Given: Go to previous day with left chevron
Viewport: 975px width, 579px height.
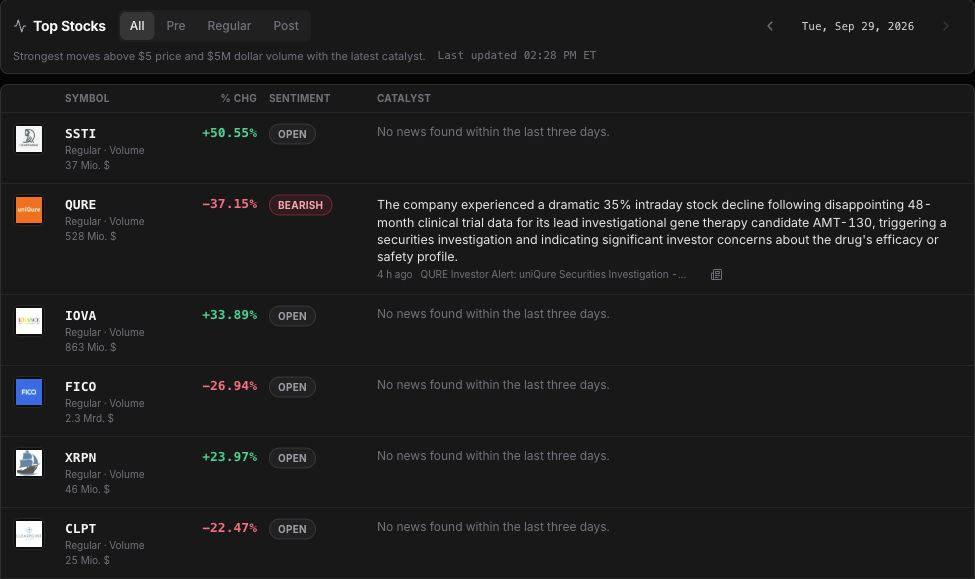Looking at the screenshot, I should tap(770, 26).
